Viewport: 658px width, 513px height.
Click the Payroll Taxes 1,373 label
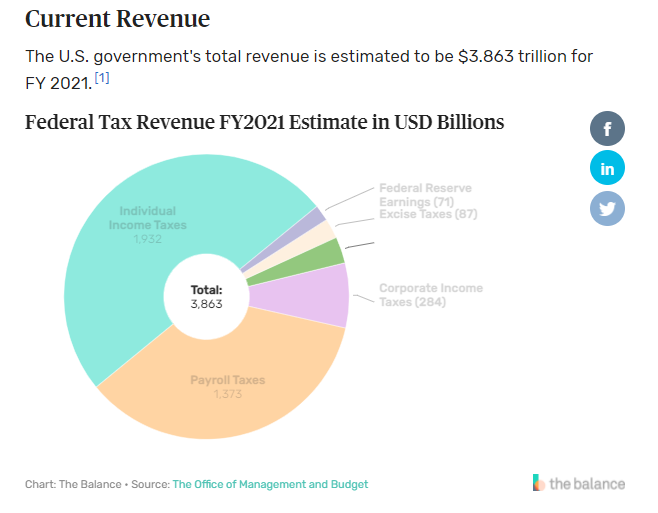227,387
